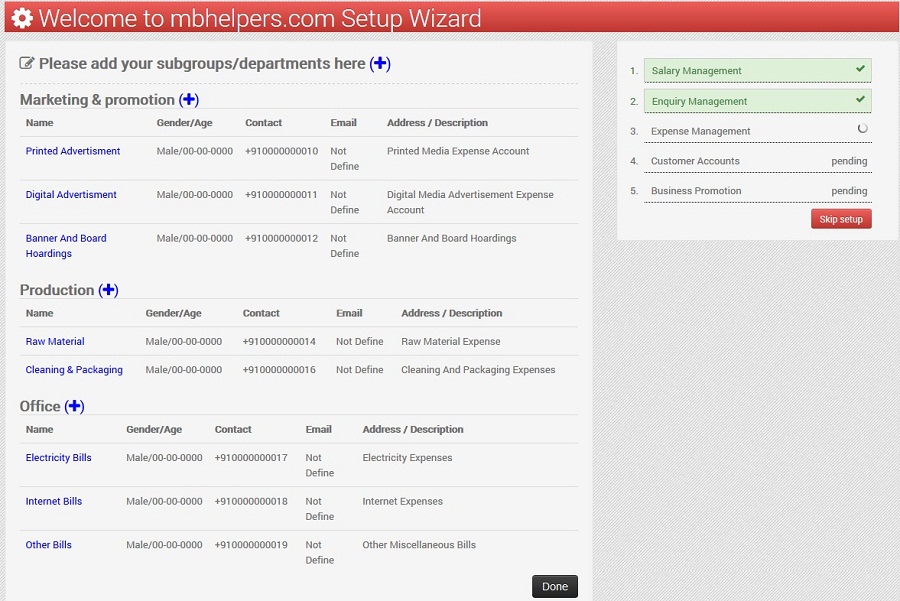
Task: Open Electricity Bills account link
Action: 58,458
